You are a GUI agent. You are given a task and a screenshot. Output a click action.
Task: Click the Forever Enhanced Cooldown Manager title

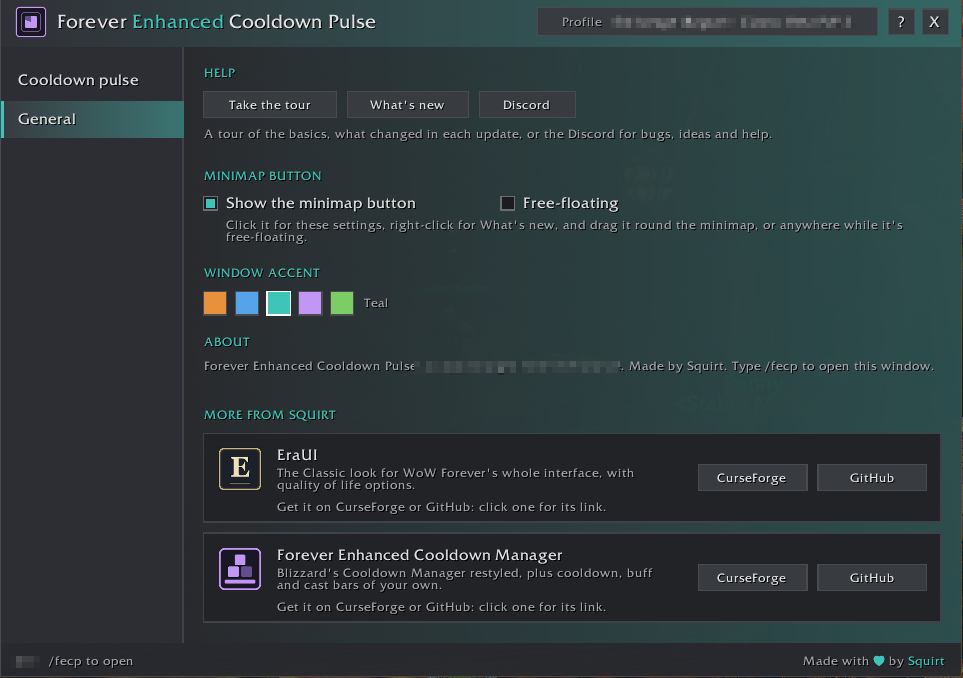click(x=419, y=555)
